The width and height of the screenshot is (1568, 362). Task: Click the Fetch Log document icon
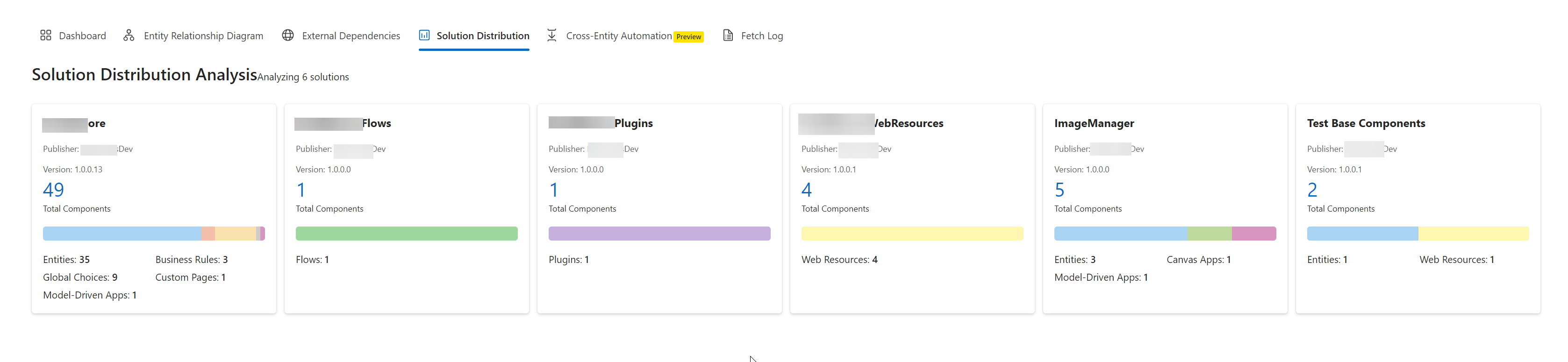tap(727, 35)
